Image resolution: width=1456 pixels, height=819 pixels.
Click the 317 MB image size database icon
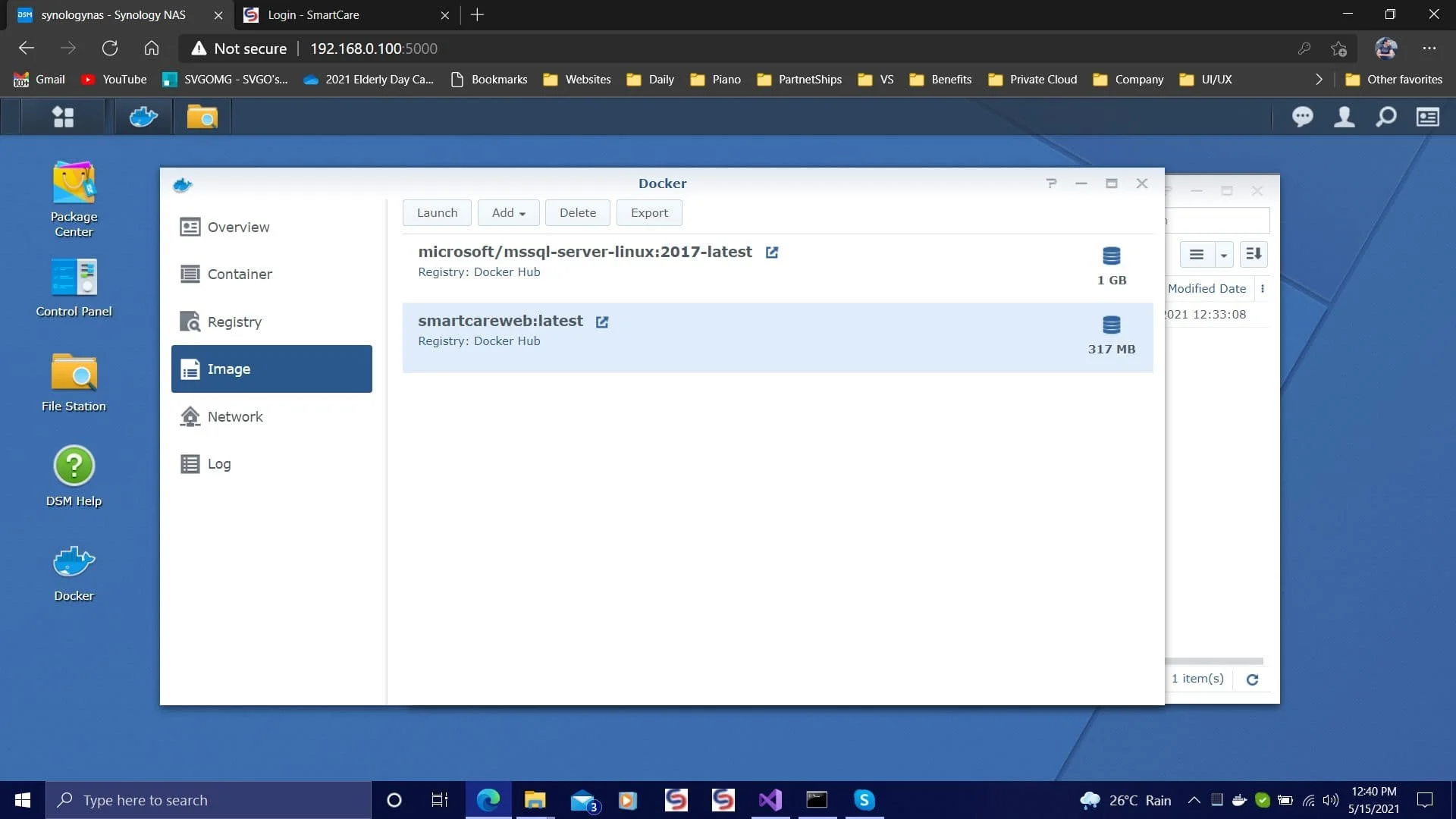pyautogui.click(x=1111, y=325)
